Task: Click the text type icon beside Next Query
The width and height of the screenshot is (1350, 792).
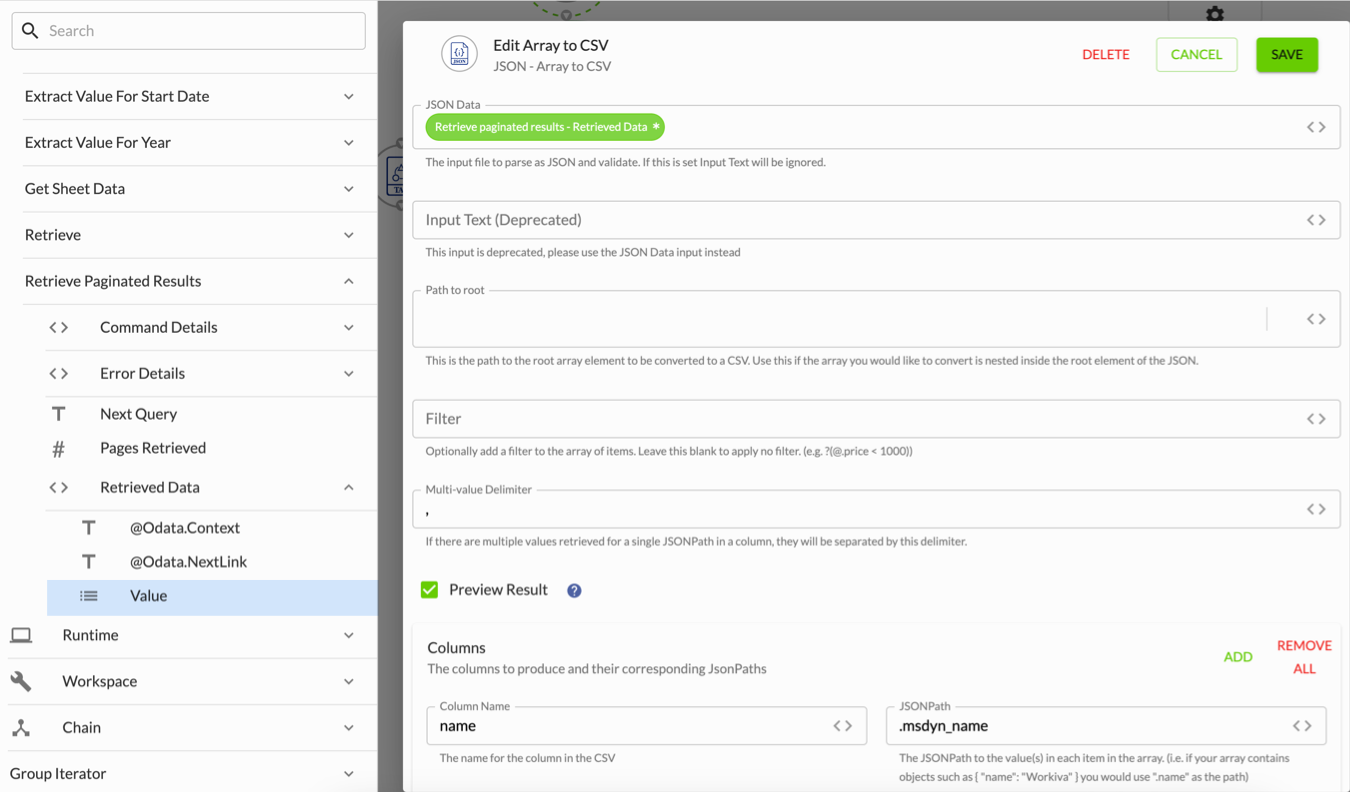Action: [59, 414]
